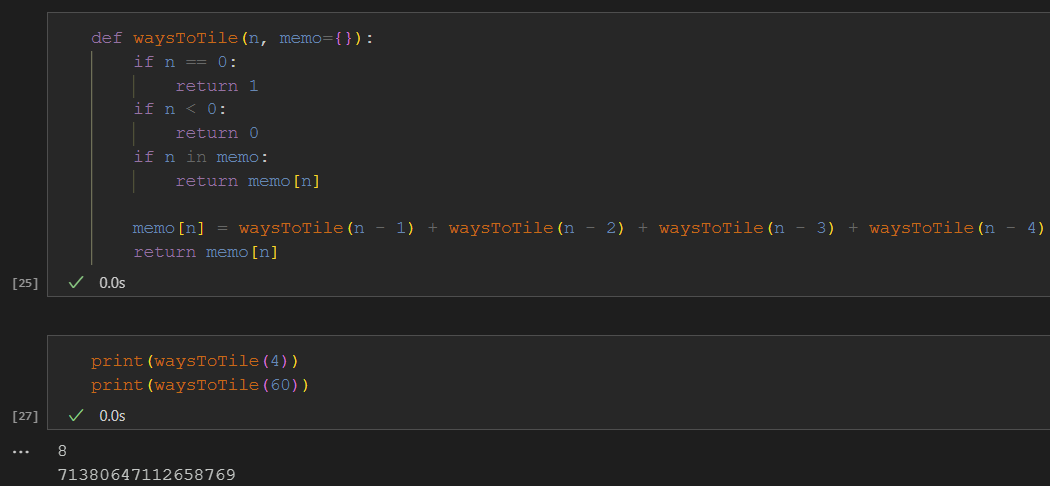Click the execution count label [27]
This screenshot has height=486, width=1050.
pyautogui.click(x=25, y=416)
